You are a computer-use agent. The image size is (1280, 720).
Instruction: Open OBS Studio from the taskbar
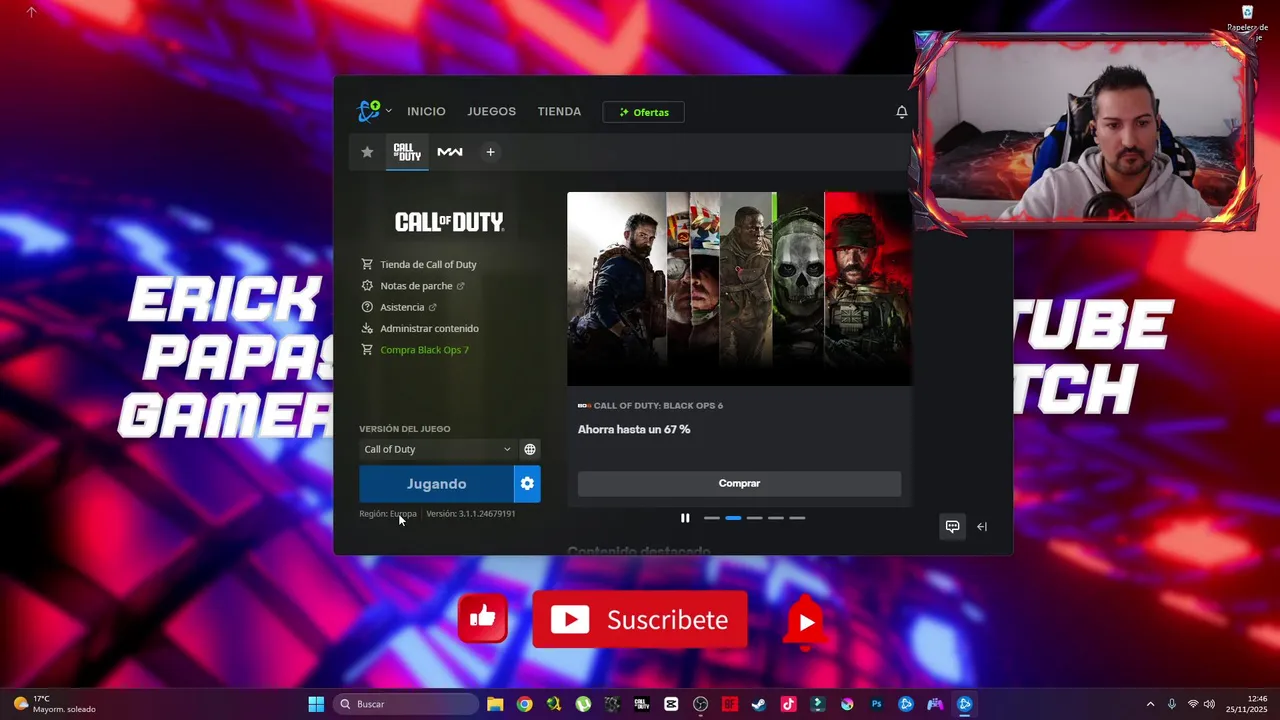(700, 704)
